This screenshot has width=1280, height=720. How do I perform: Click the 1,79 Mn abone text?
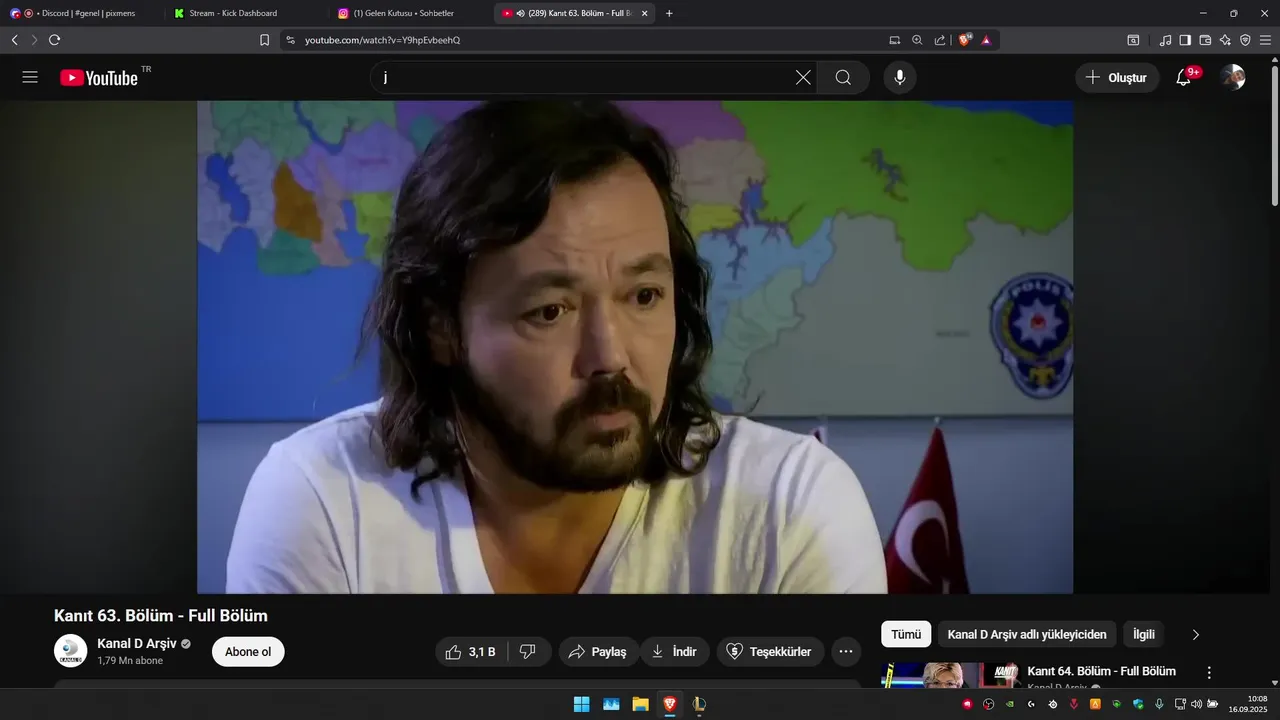point(130,661)
